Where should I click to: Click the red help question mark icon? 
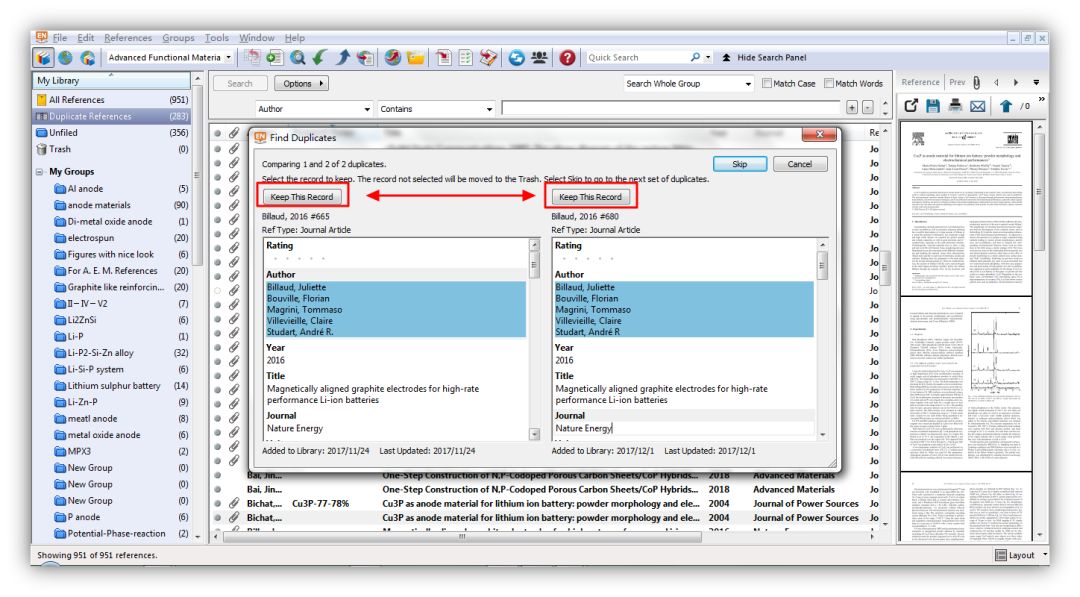tap(567, 58)
